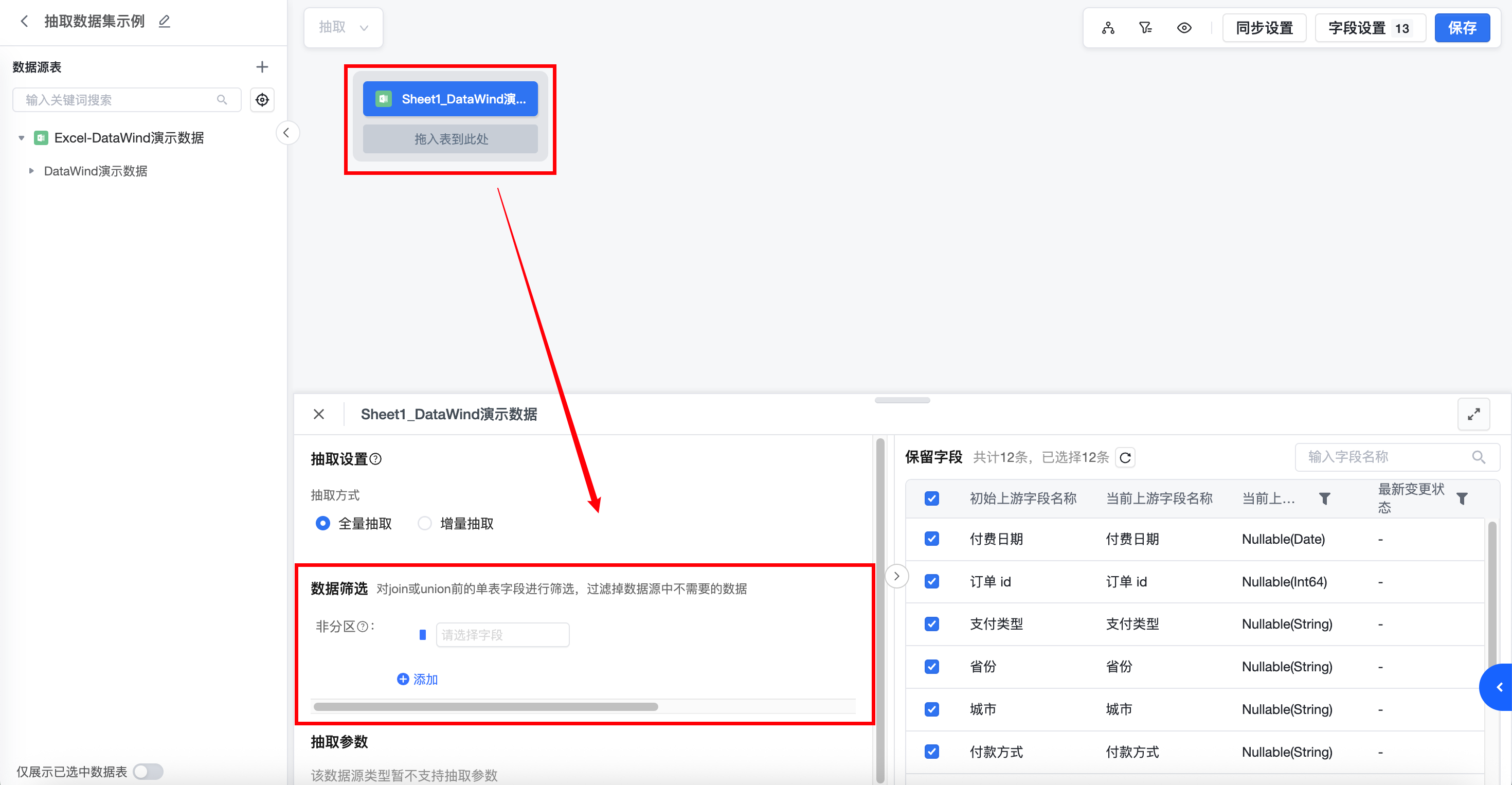Refresh retained fields with the reload icon

pyautogui.click(x=1125, y=457)
